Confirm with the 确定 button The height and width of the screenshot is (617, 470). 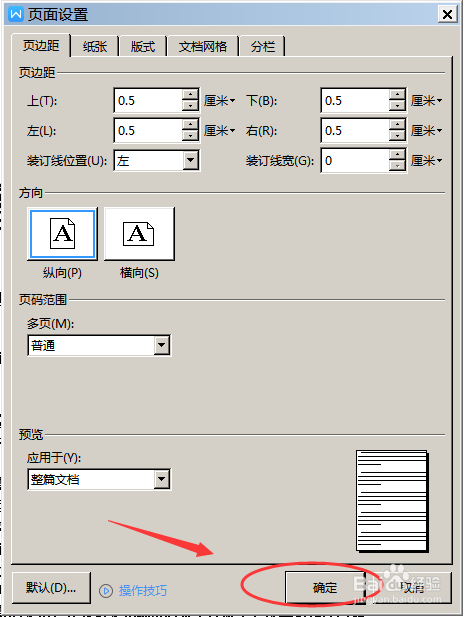(325, 588)
